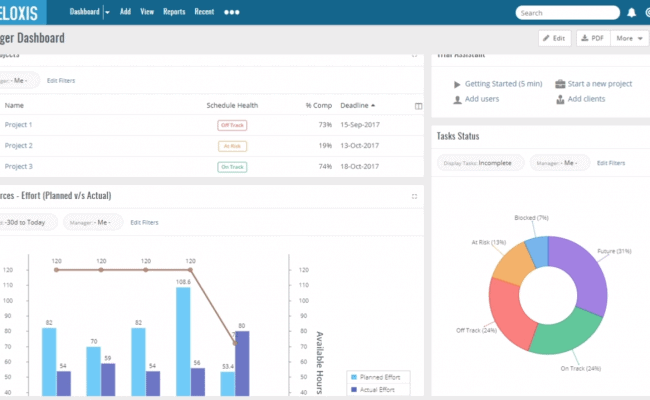
Task: Maximize the projects widget
Action: tap(414, 56)
